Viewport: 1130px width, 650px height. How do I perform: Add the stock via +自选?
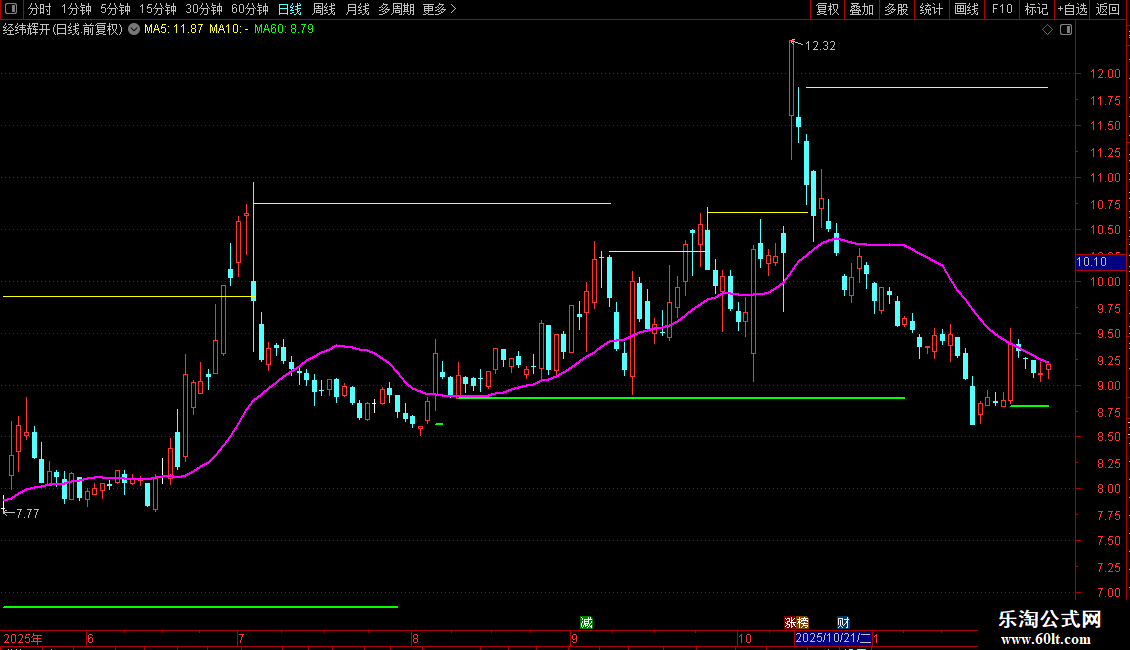1072,9
